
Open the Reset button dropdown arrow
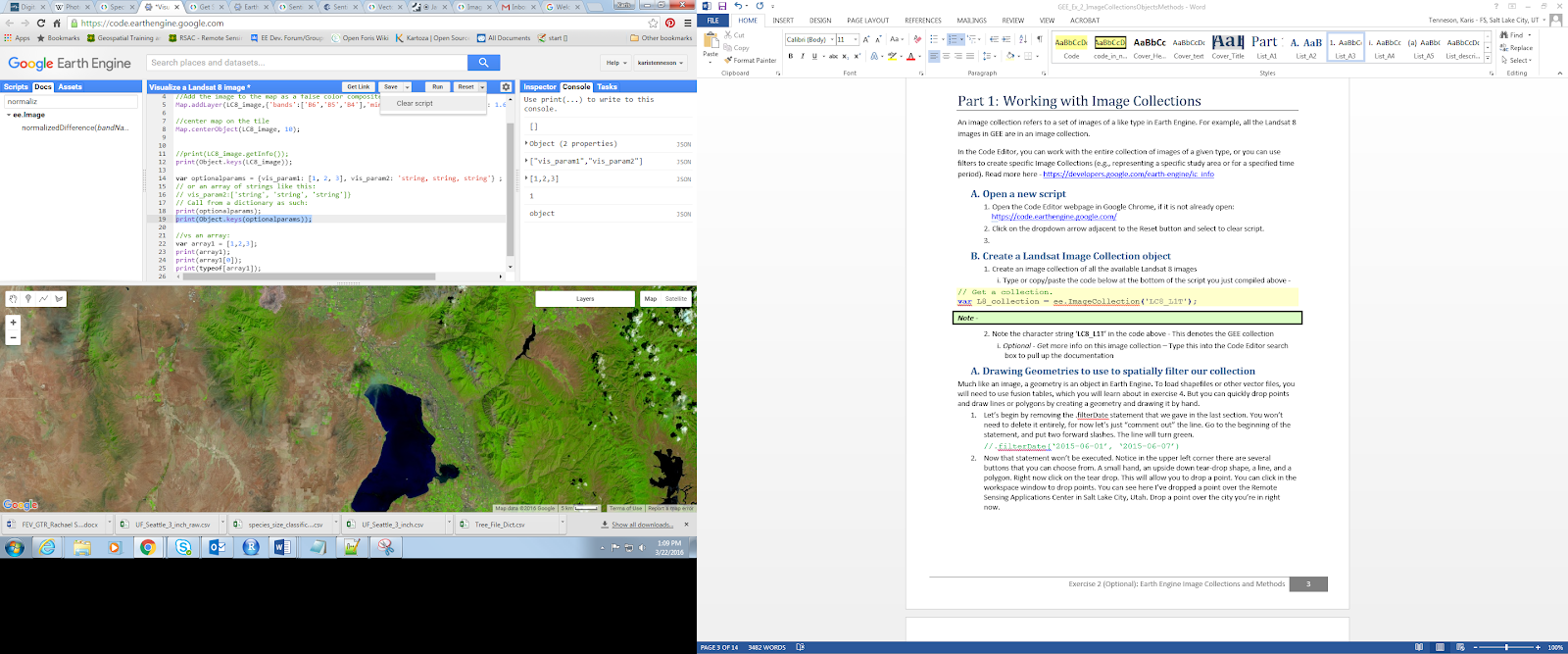pos(482,87)
